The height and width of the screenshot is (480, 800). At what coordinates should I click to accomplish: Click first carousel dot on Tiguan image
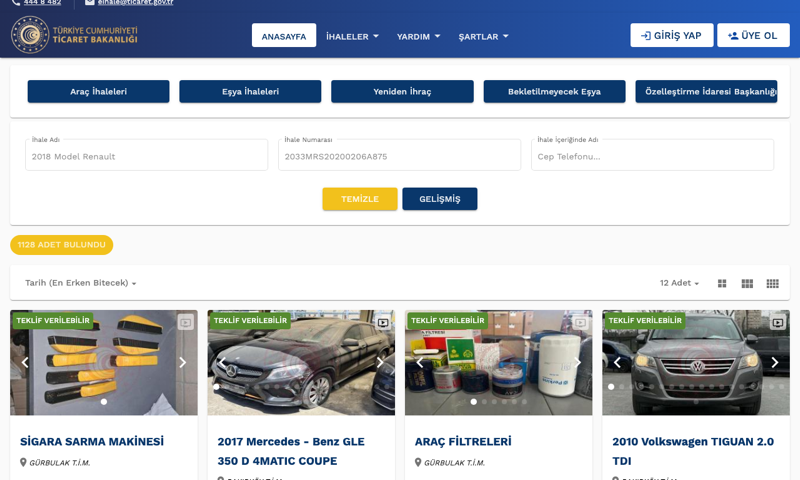click(611, 387)
